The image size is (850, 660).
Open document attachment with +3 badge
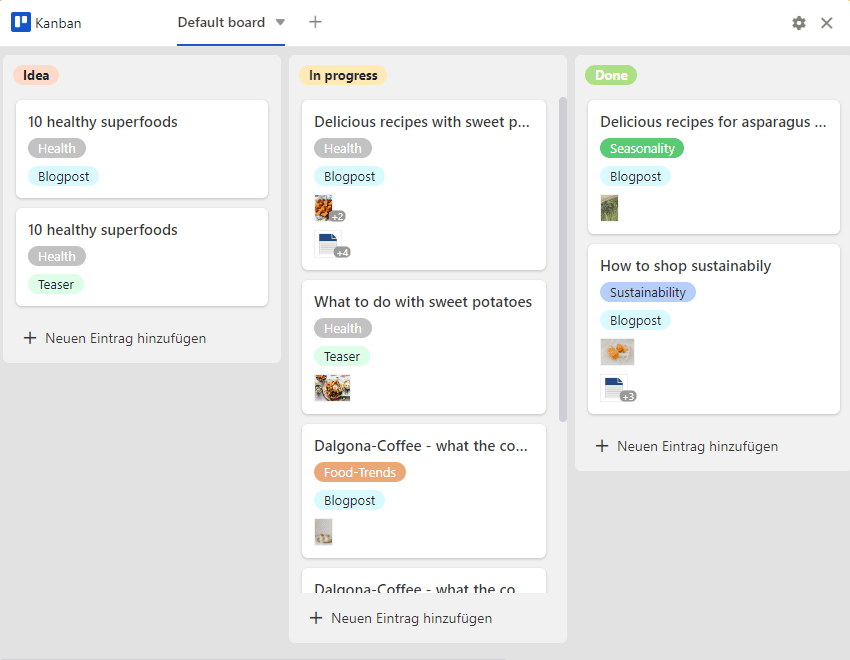[617, 389]
